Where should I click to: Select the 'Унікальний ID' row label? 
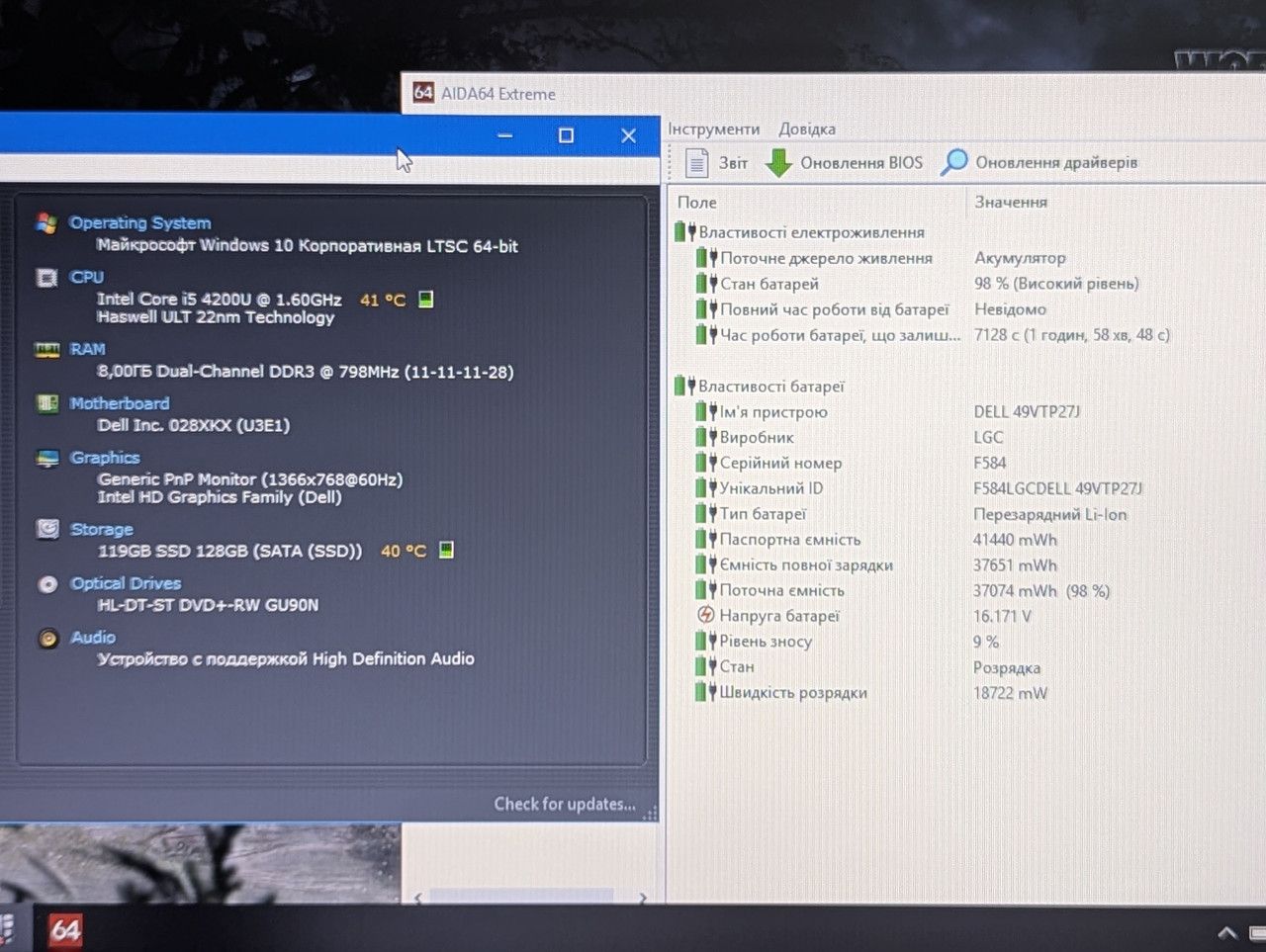[x=771, y=488]
